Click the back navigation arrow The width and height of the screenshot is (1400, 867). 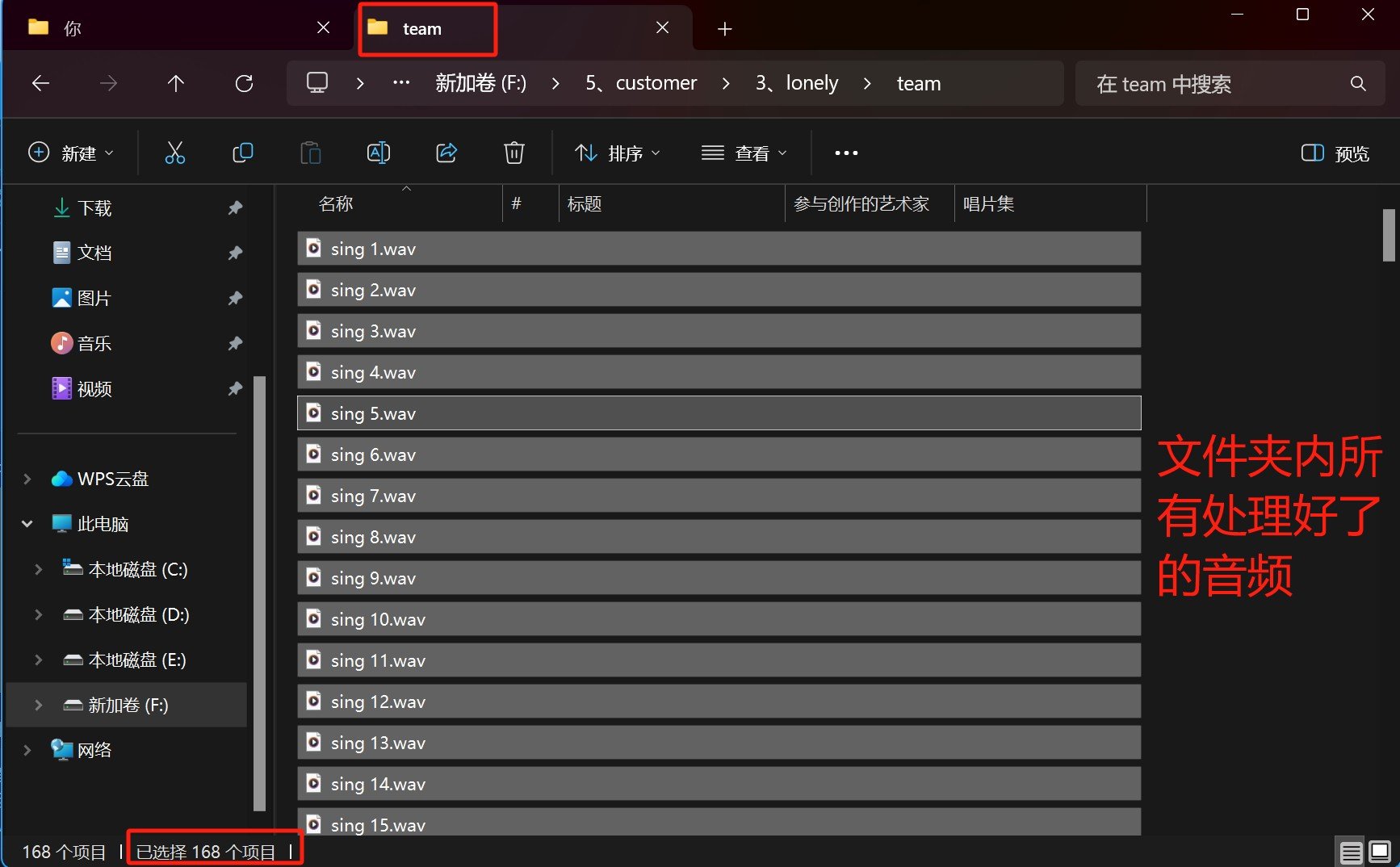[x=40, y=83]
